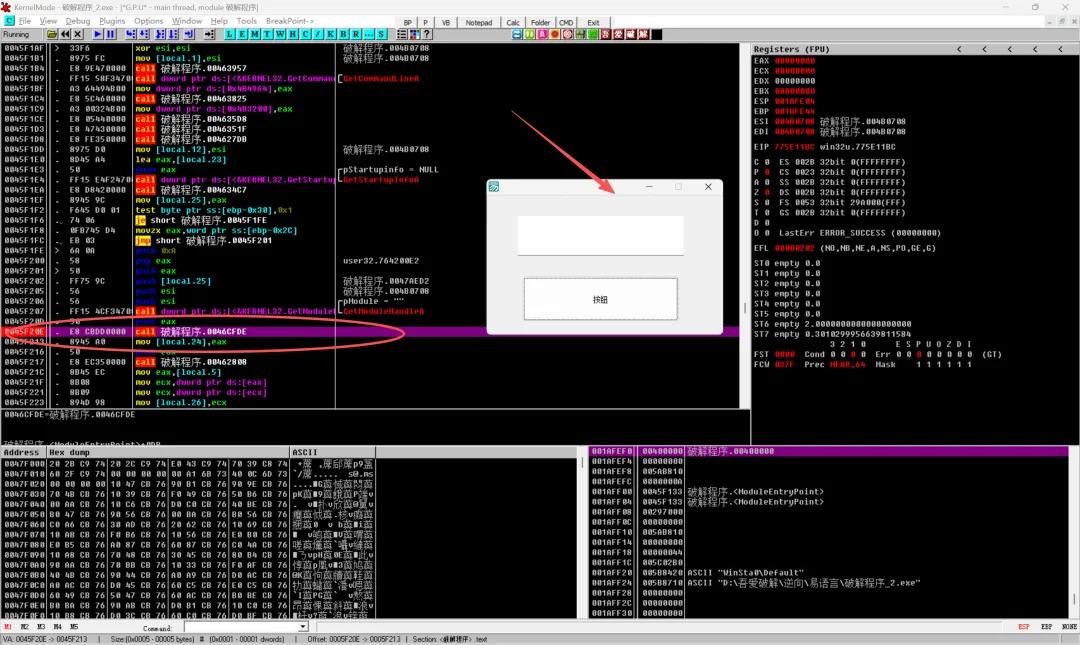Click the M5 bookmark in status bar
The image size is (1080, 645).
pyautogui.click(x=74, y=627)
